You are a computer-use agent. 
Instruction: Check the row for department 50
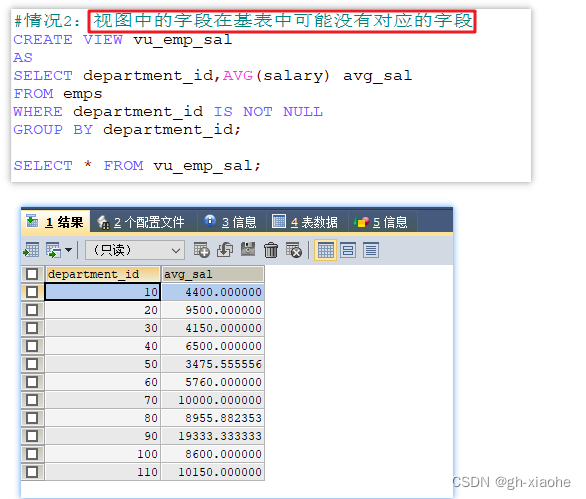(x=32, y=364)
